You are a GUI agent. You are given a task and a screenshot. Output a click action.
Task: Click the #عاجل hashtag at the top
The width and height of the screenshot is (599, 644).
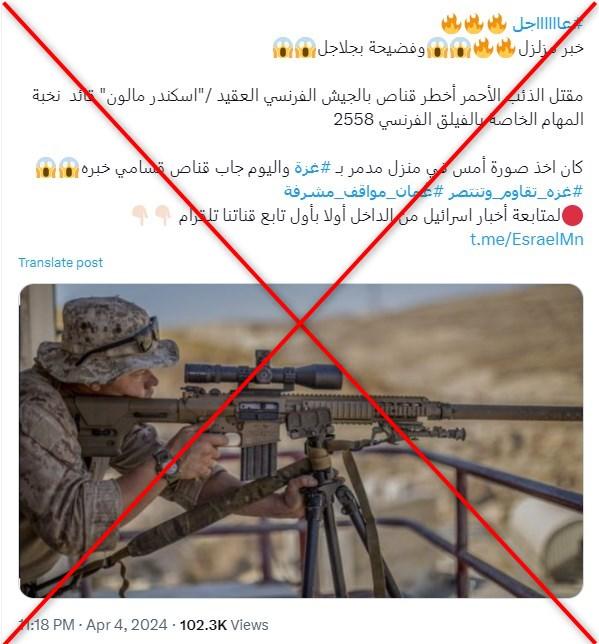(548, 24)
